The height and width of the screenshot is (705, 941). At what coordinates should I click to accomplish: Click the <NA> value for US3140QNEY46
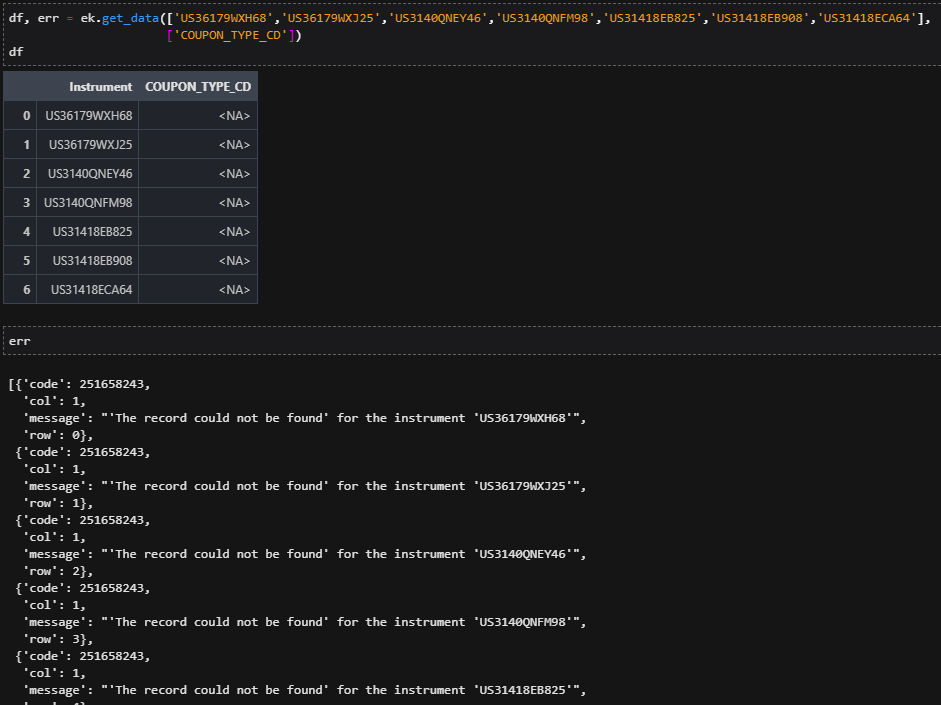pyautogui.click(x=198, y=173)
